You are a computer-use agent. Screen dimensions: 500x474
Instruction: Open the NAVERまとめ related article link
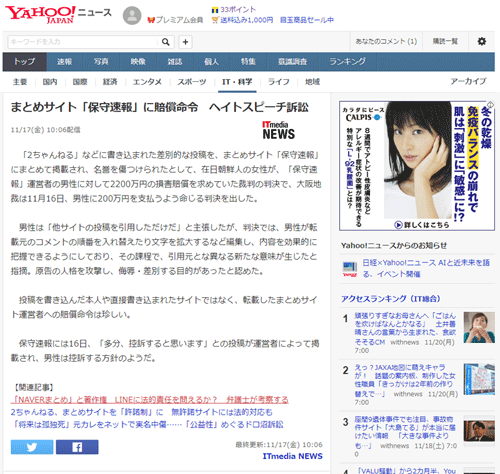[150, 400]
